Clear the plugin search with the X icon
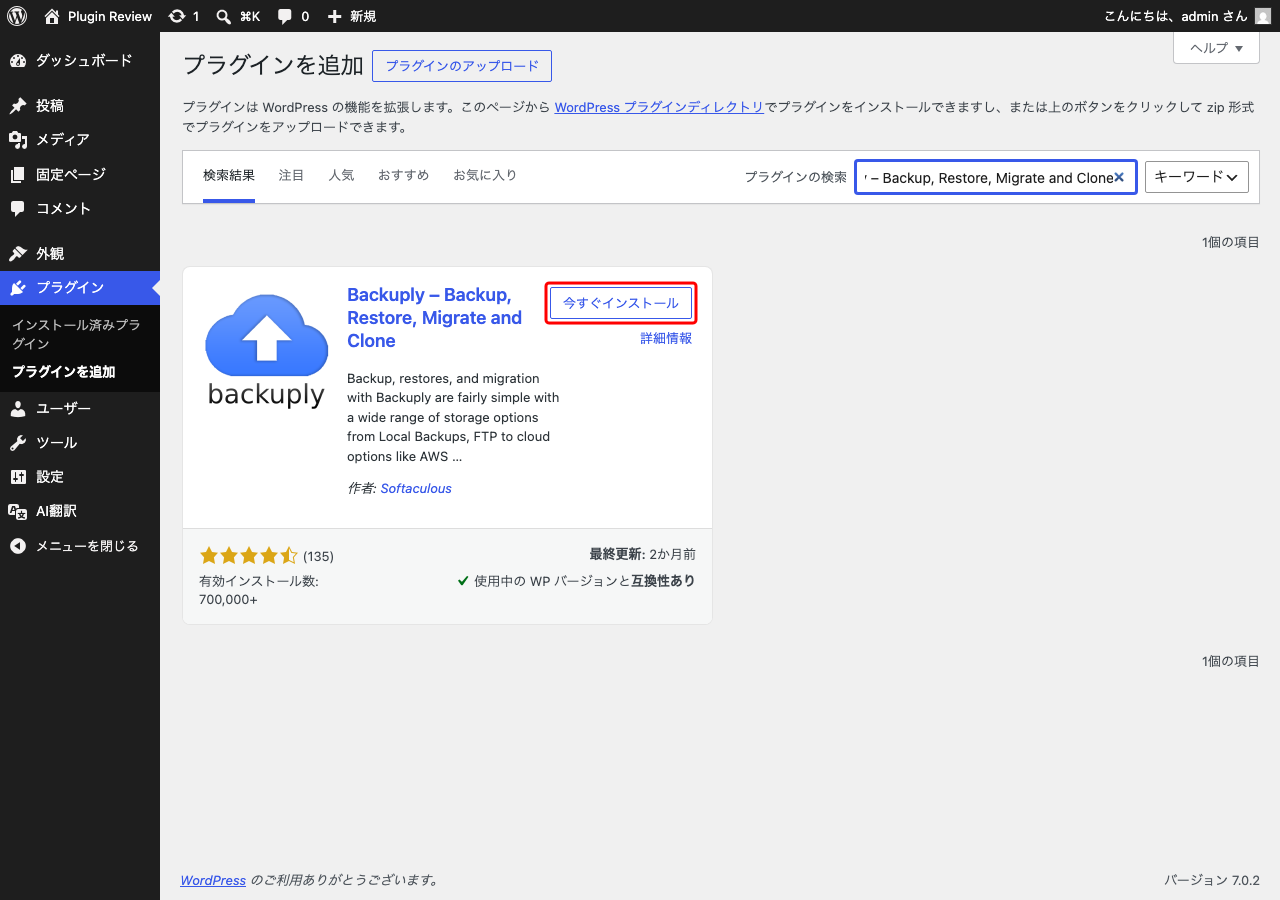 tap(1119, 177)
